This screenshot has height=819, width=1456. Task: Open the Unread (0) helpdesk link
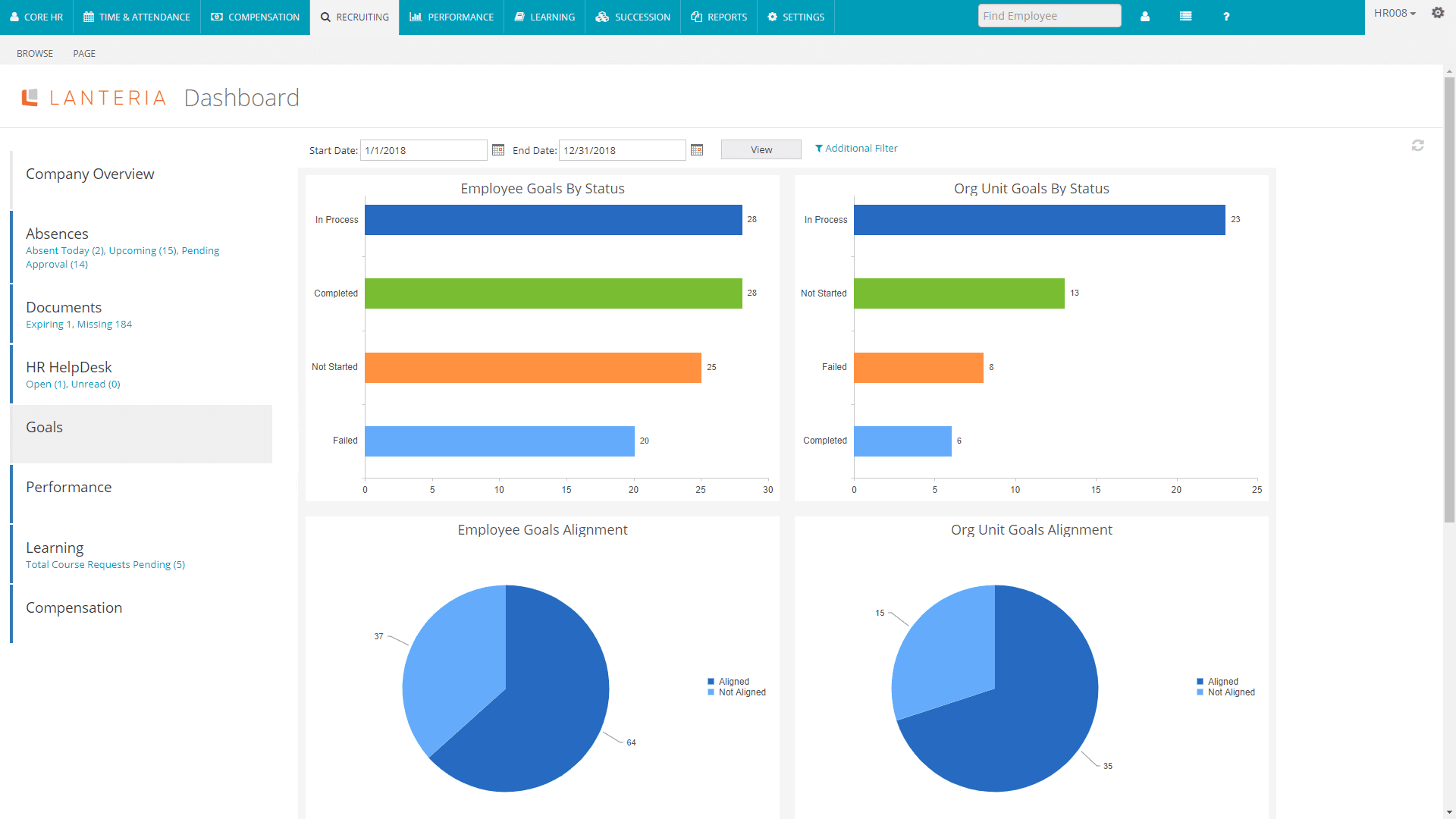pos(96,384)
